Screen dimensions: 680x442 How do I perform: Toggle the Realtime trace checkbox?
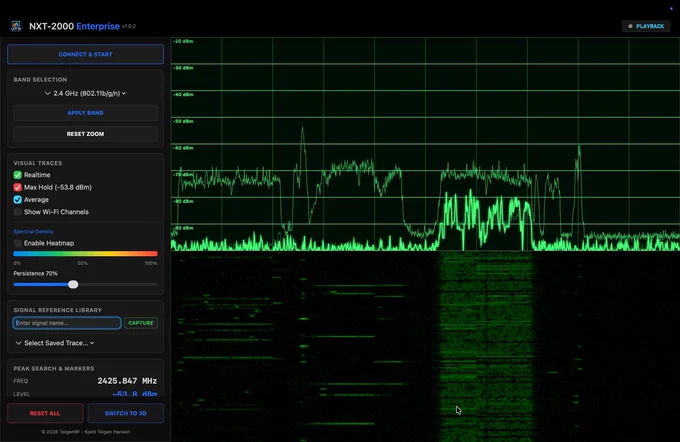(17, 175)
